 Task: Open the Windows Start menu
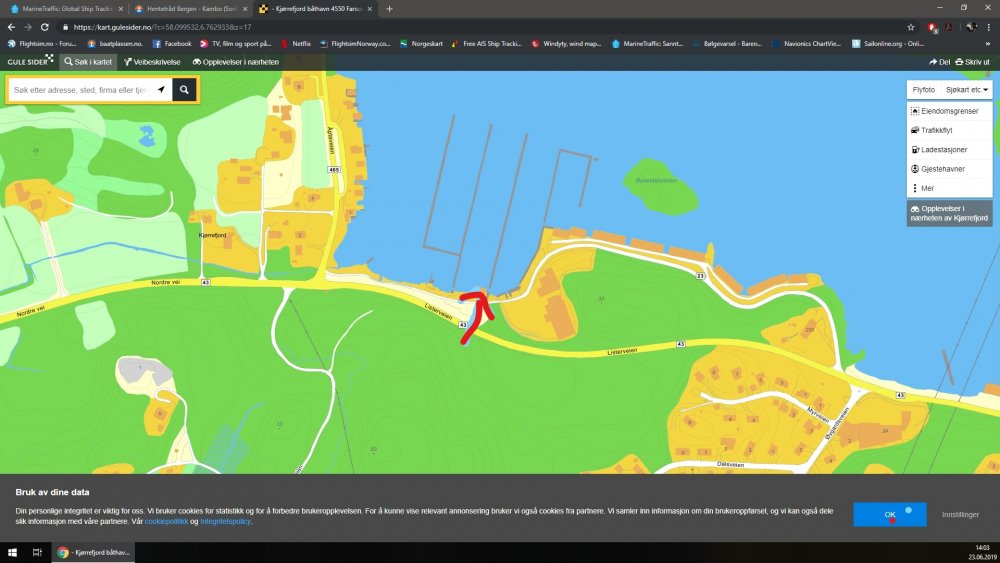pyautogui.click(x=12, y=552)
